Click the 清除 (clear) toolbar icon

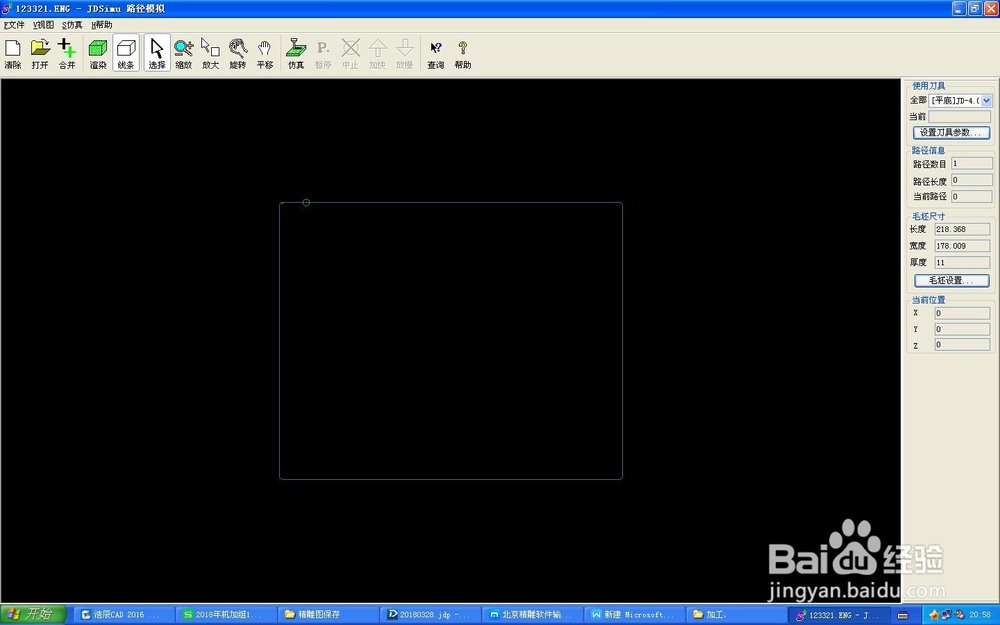(x=13, y=54)
